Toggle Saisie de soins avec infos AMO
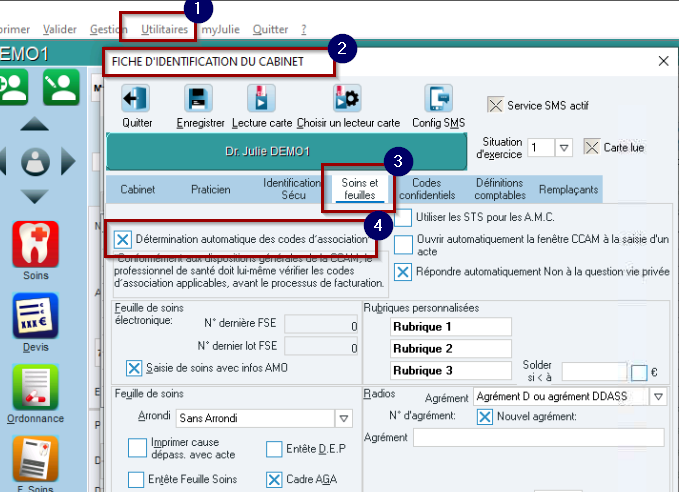This screenshot has height=492, width=679. (x=134, y=368)
